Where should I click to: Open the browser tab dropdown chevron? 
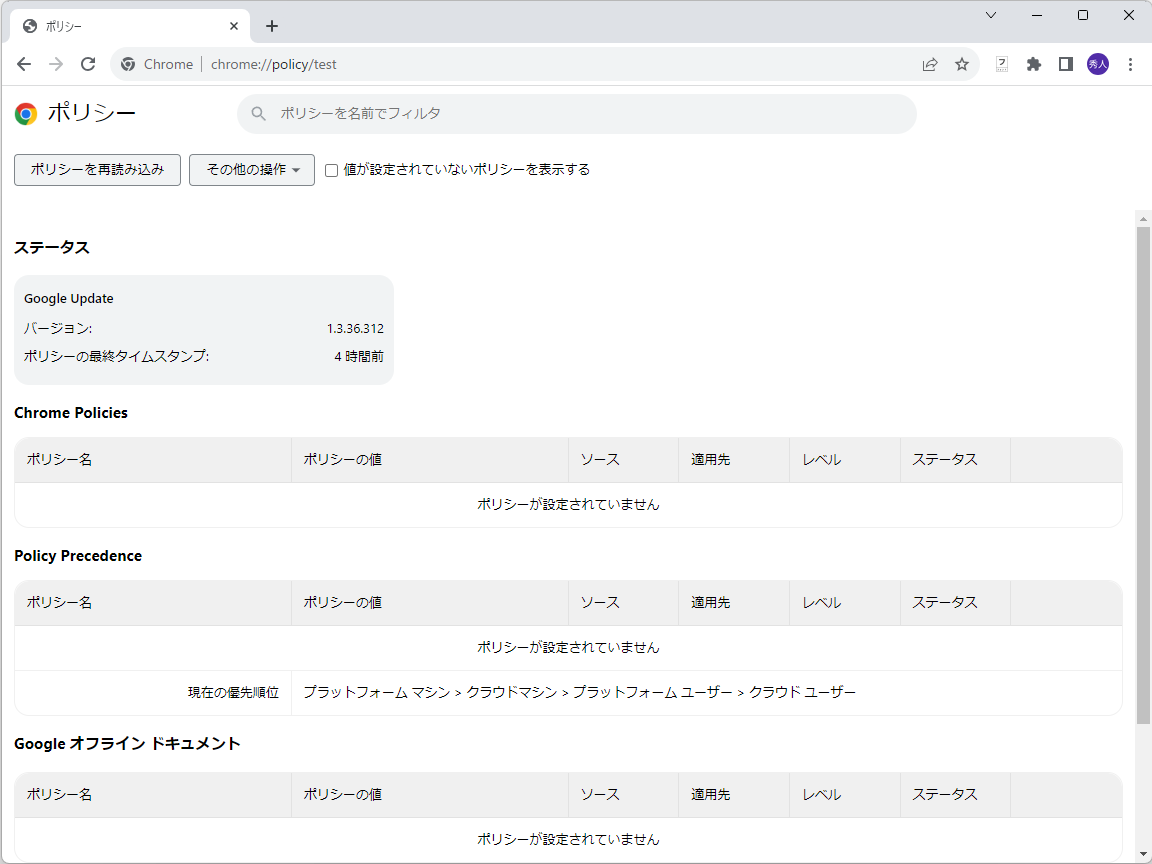pyautogui.click(x=990, y=15)
